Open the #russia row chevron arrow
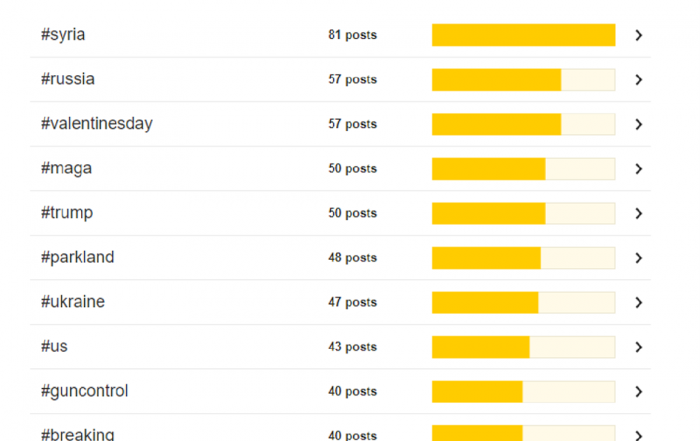This screenshot has width=700, height=441. click(639, 80)
